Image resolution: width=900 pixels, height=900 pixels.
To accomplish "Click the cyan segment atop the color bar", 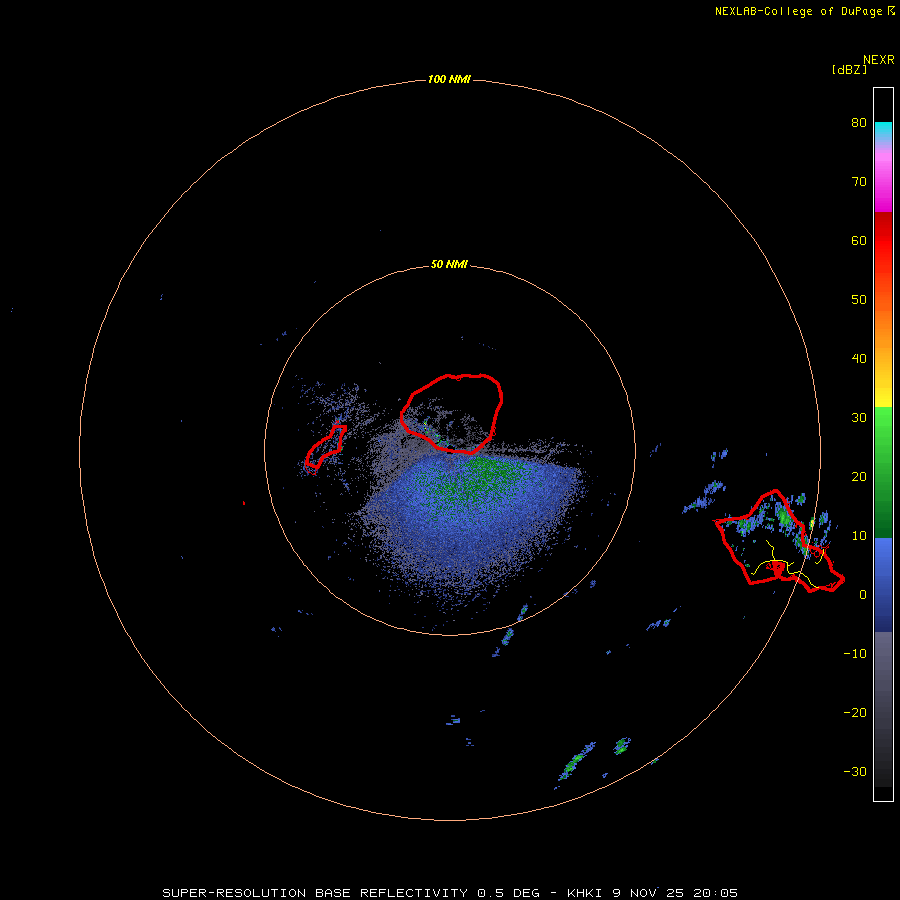I will (883, 129).
